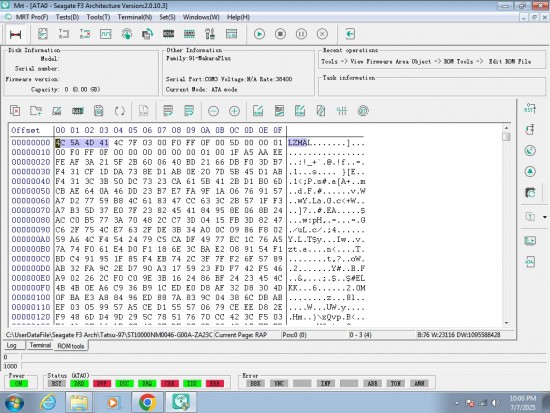Click the back arrow exit icon in toolbar
Image resolution: width=550 pixels, height=413 pixels.
coord(350,34)
